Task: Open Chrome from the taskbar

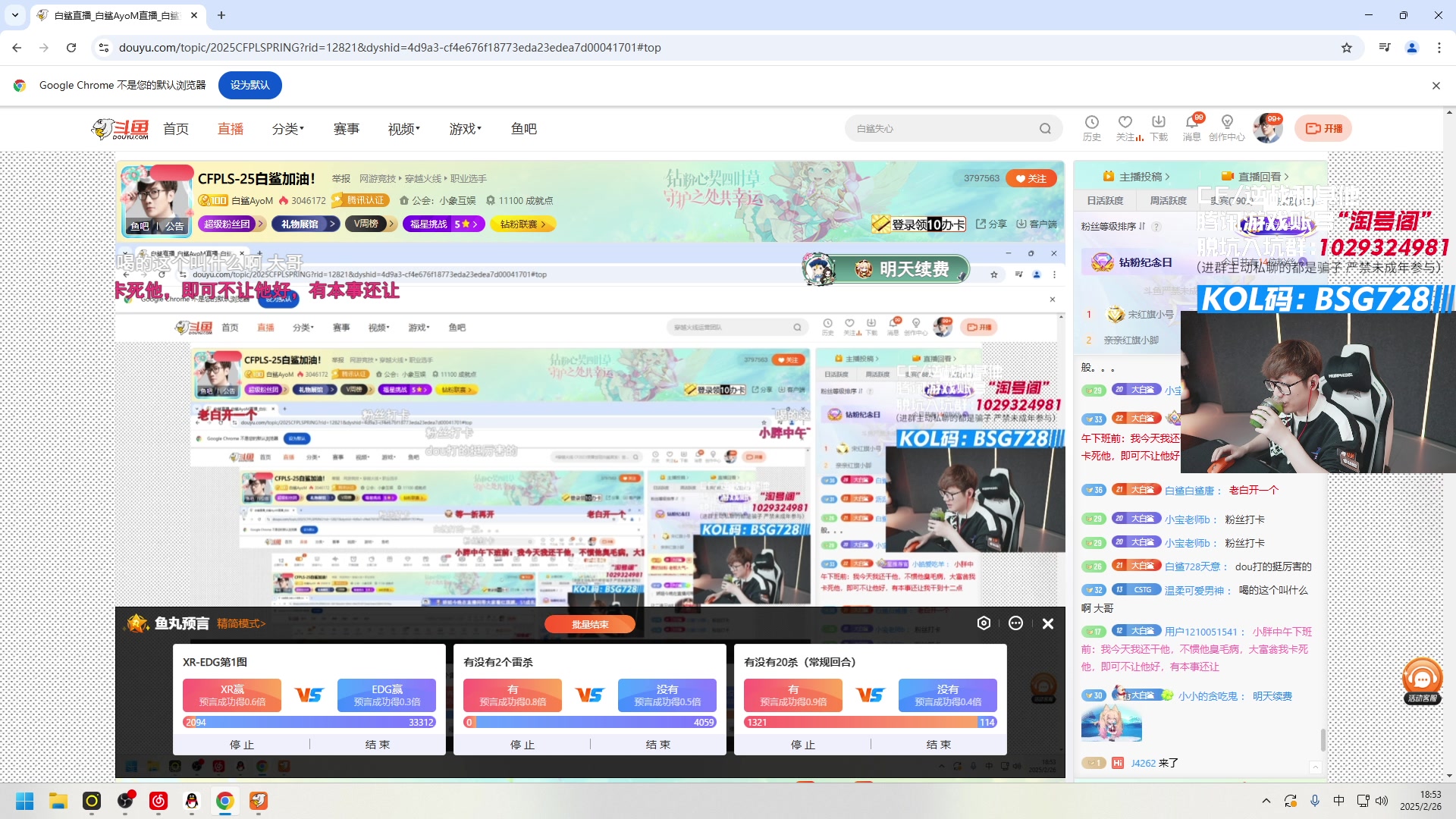Action: 225,801
